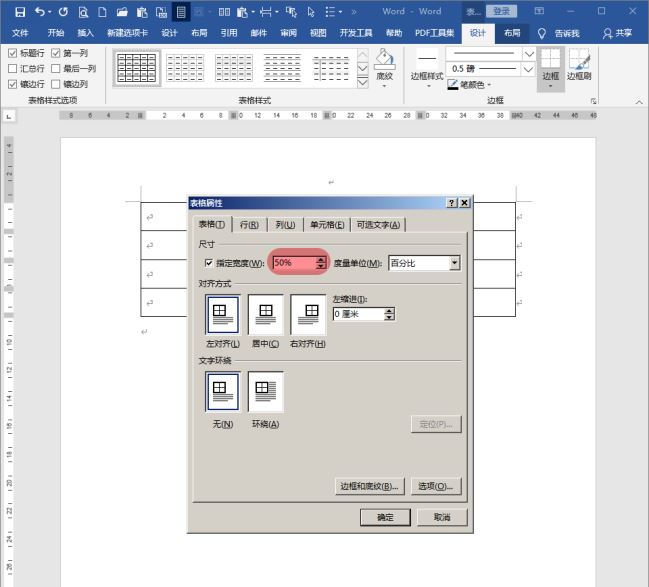
Task: Open the Border Styles (边框样式) gallery
Action: click(427, 66)
